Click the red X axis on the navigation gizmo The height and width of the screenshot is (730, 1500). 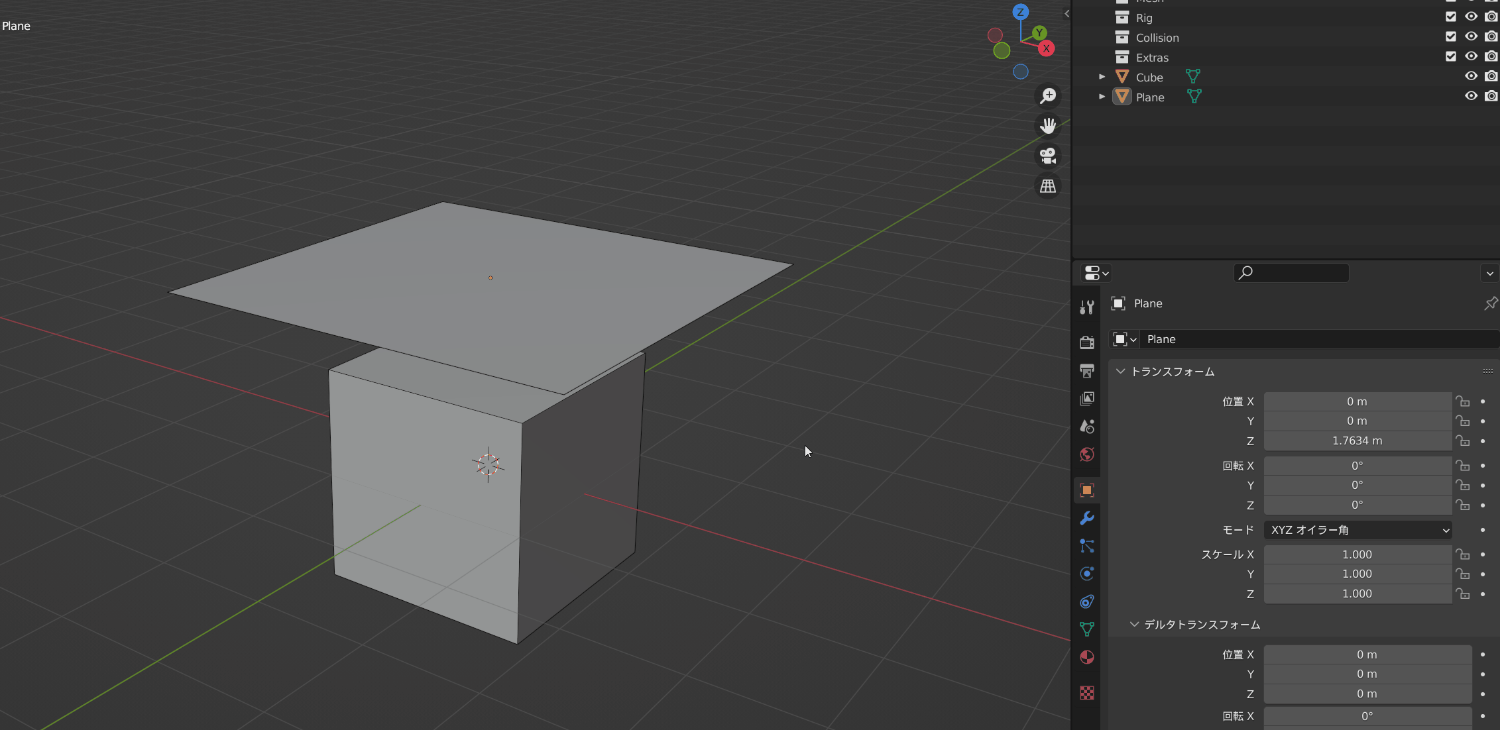tap(1046, 48)
